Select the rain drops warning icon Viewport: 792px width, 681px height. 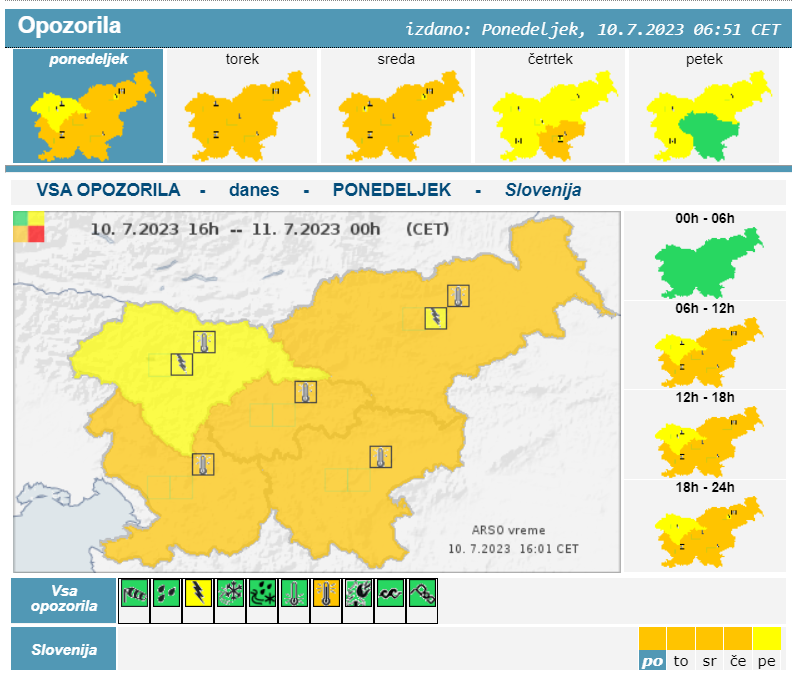[x=167, y=594]
